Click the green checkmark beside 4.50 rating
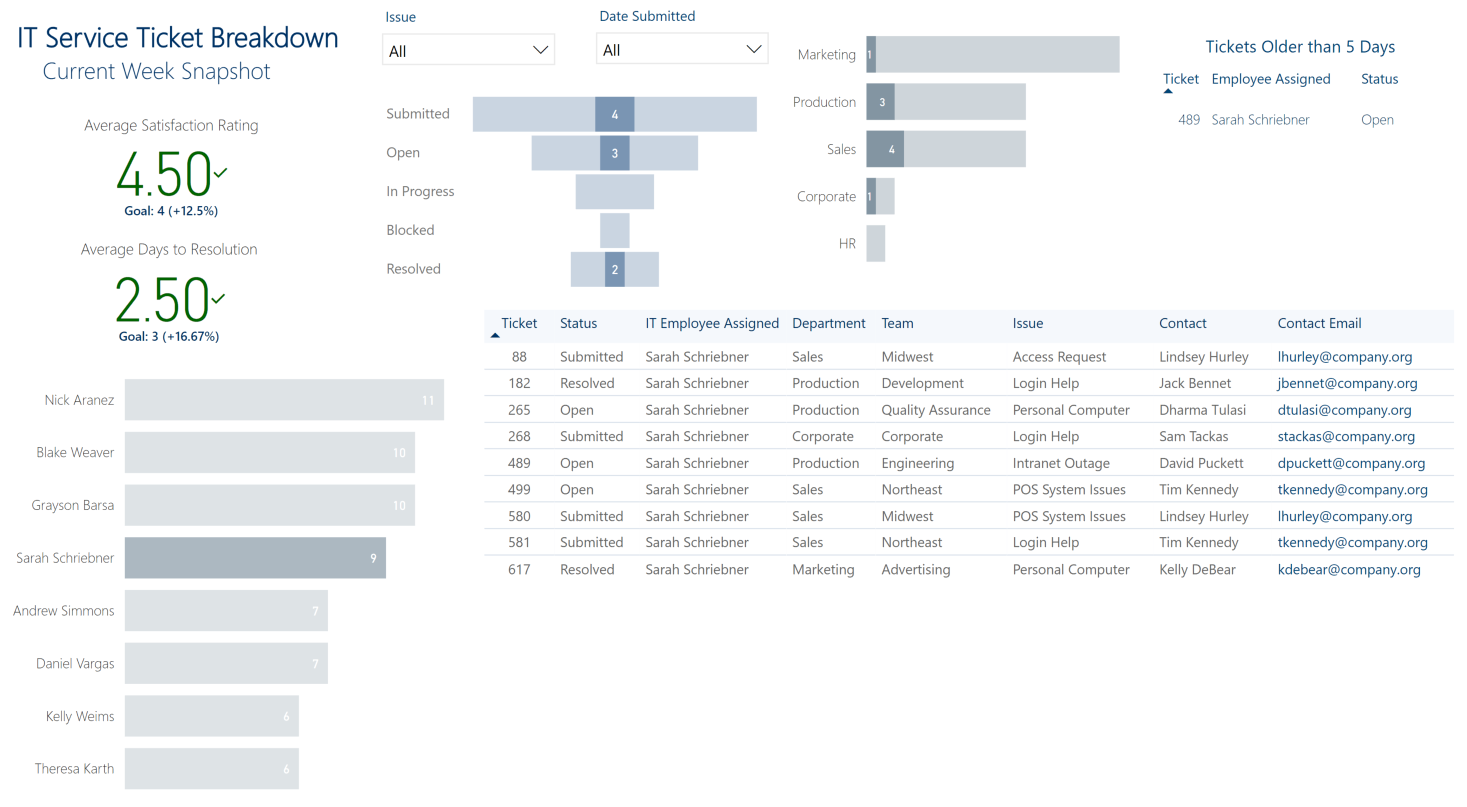Image resolution: width=1467 pixels, height=807 pixels. coord(220,173)
